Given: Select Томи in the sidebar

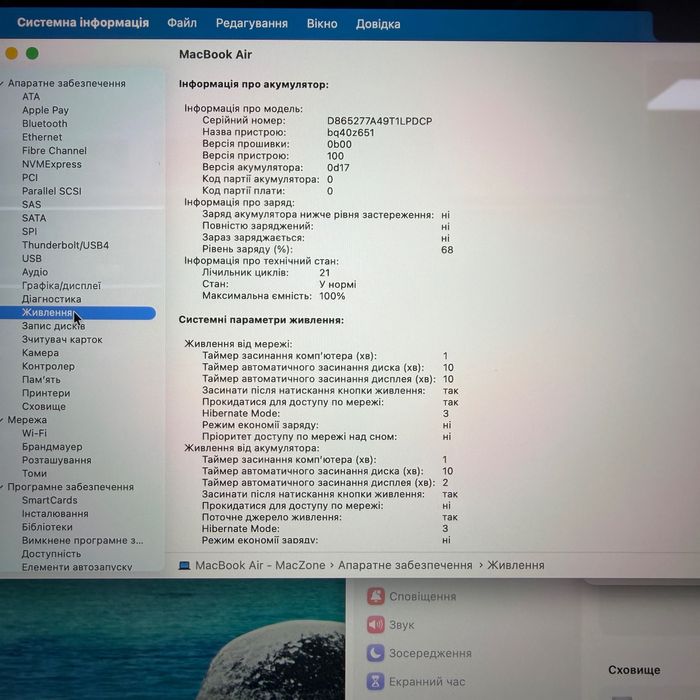Looking at the screenshot, I should point(34,474).
